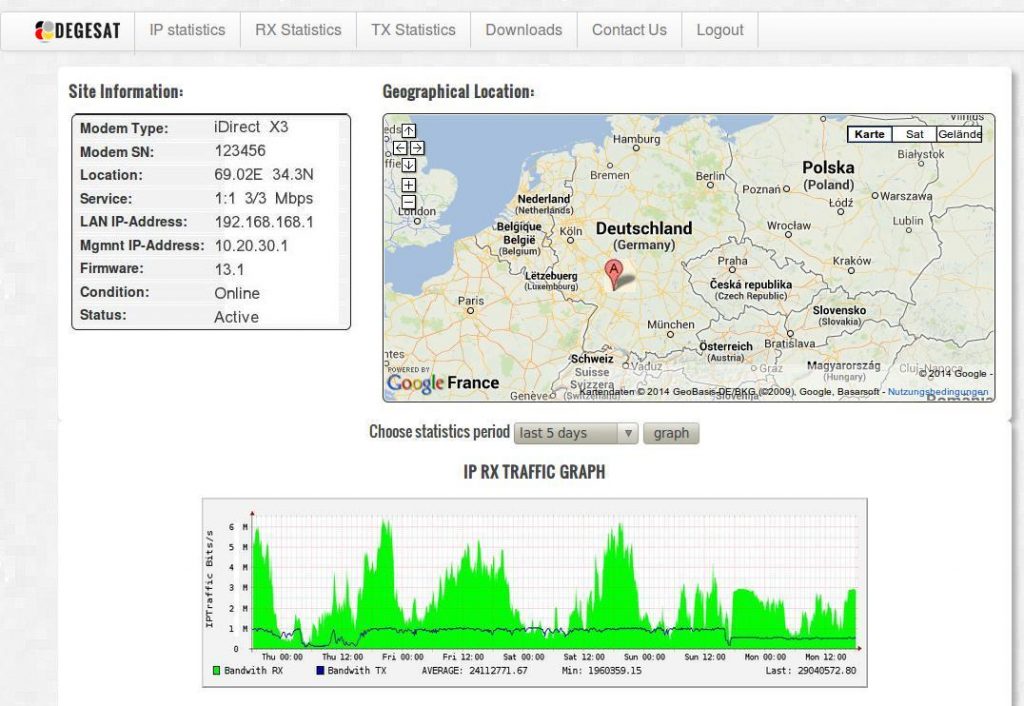Open the statistics period dropdown

(575, 433)
